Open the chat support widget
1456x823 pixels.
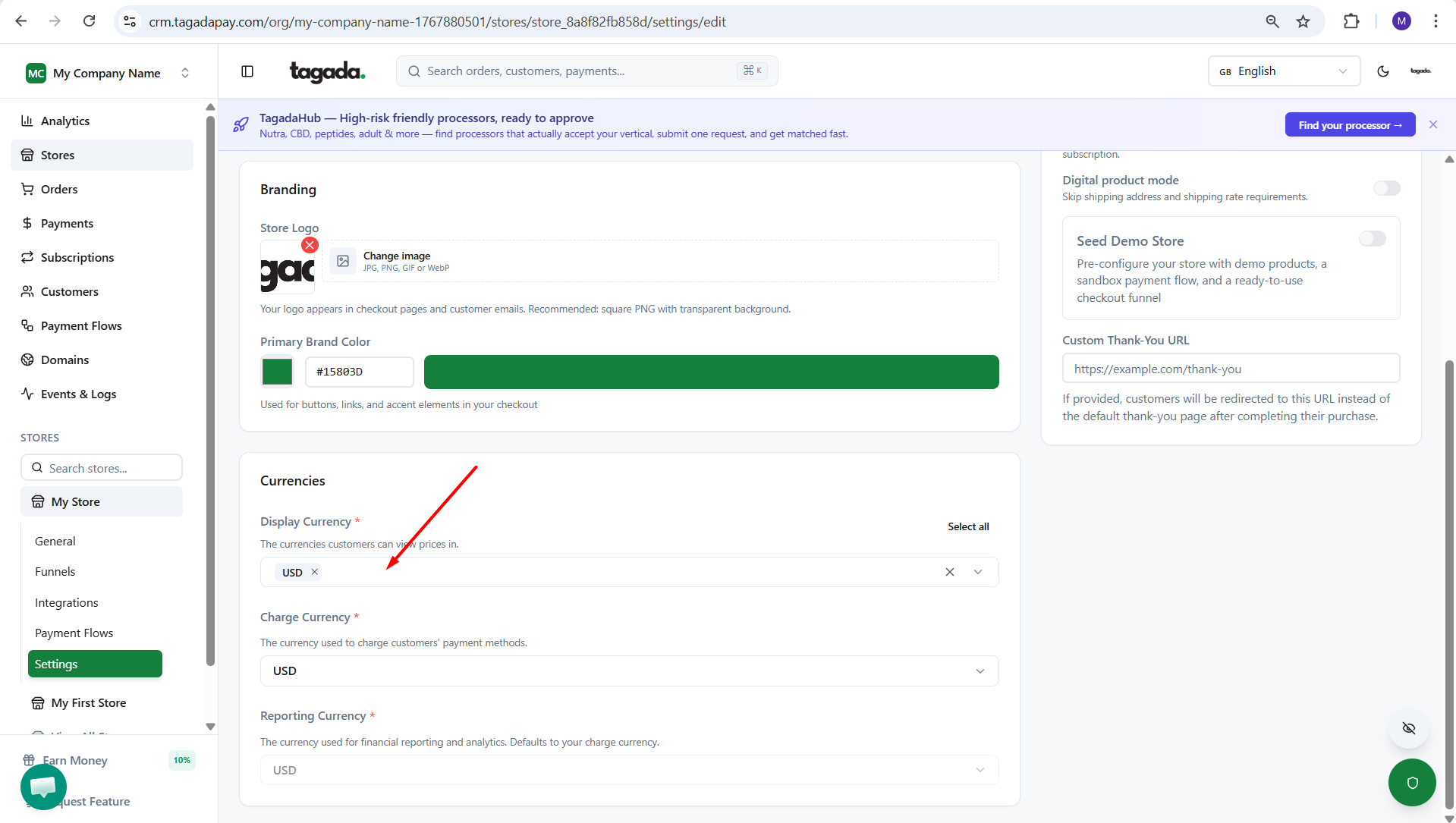tap(43, 787)
